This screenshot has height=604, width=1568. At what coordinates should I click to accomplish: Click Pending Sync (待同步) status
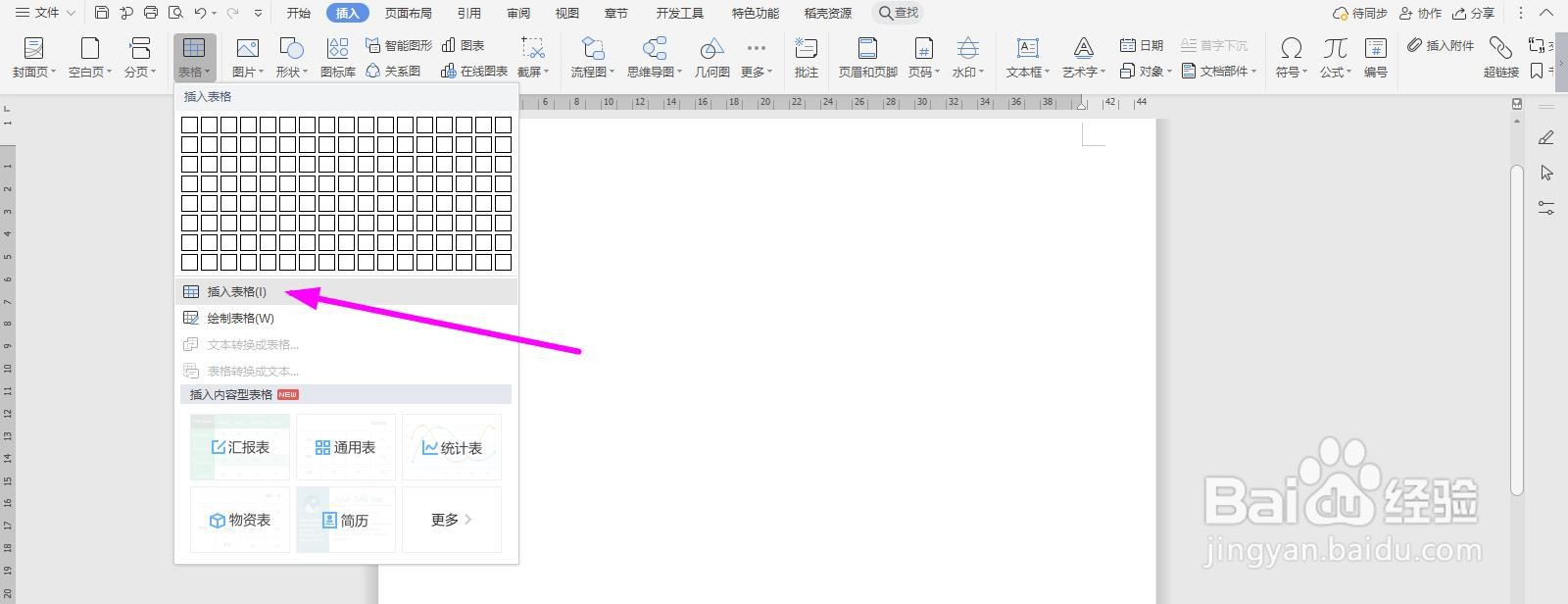pos(1360,13)
